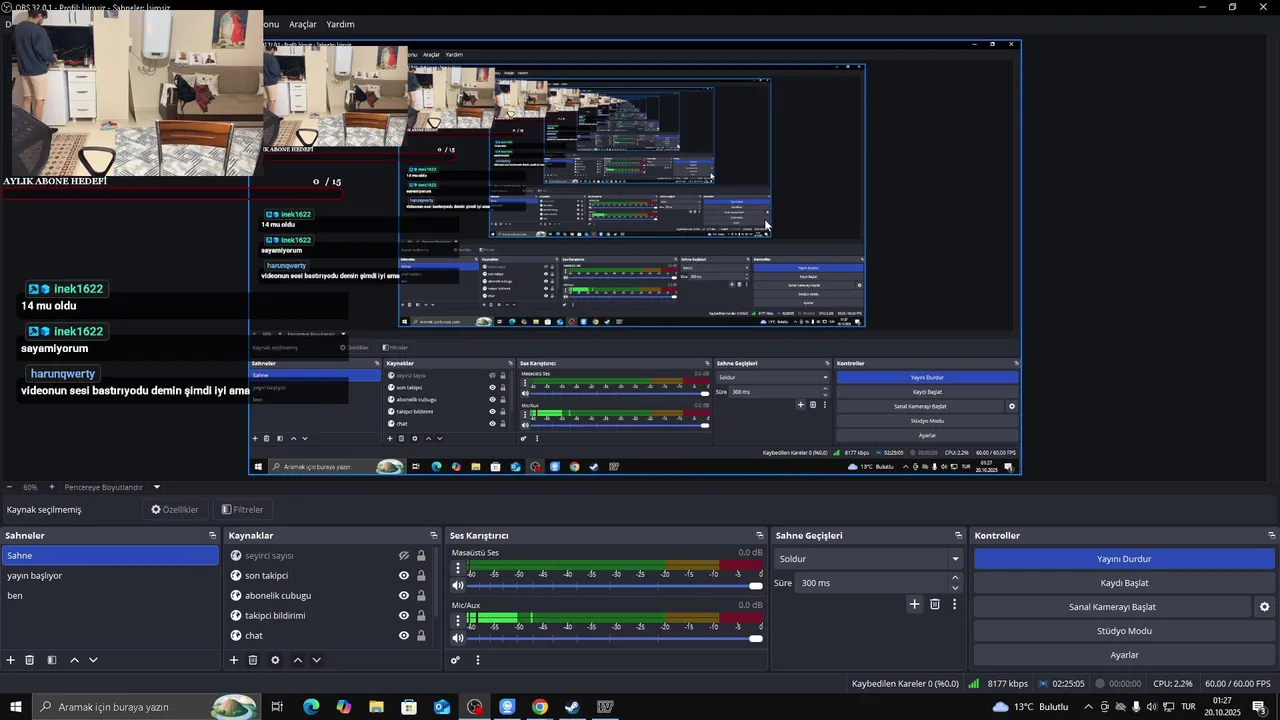Remove scene transition using trash icon
The width and height of the screenshot is (1280, 720).
coord(935,604)
